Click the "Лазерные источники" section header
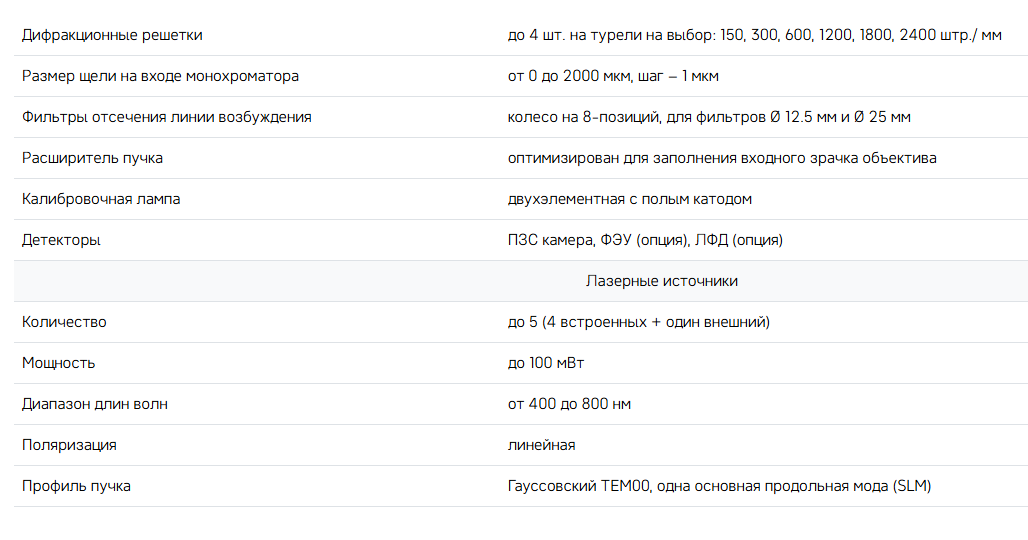 [x=661, y=281]
